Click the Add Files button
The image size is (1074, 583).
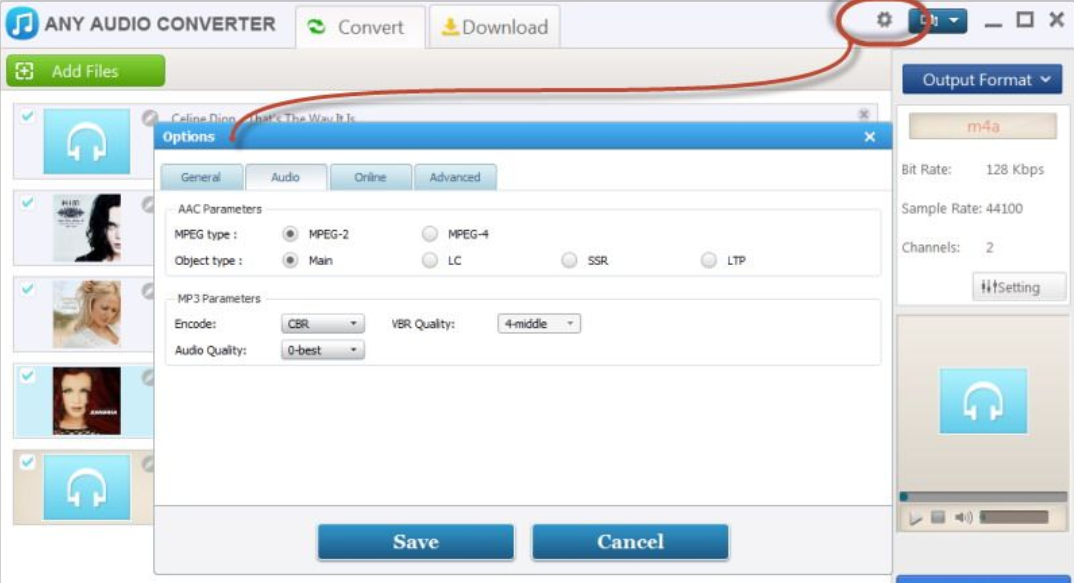point(86,71)
